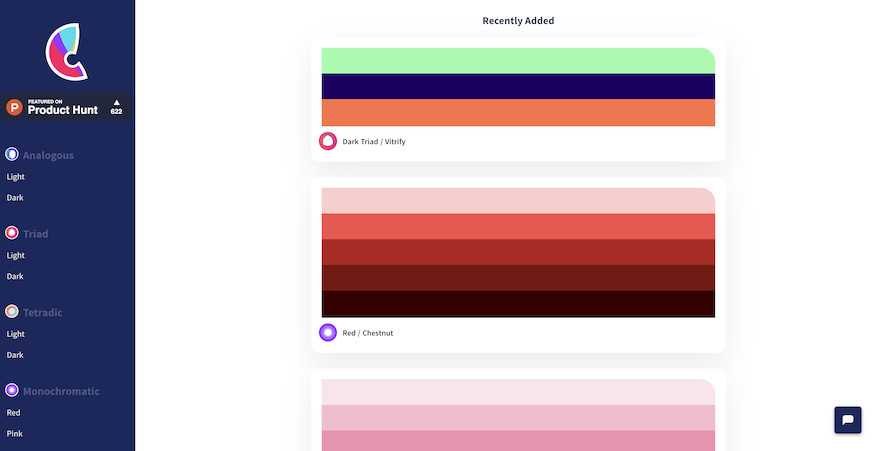Pick the orange swatch in Vitrify palette
The image size is (880, 451).
[x=518, y=113]
